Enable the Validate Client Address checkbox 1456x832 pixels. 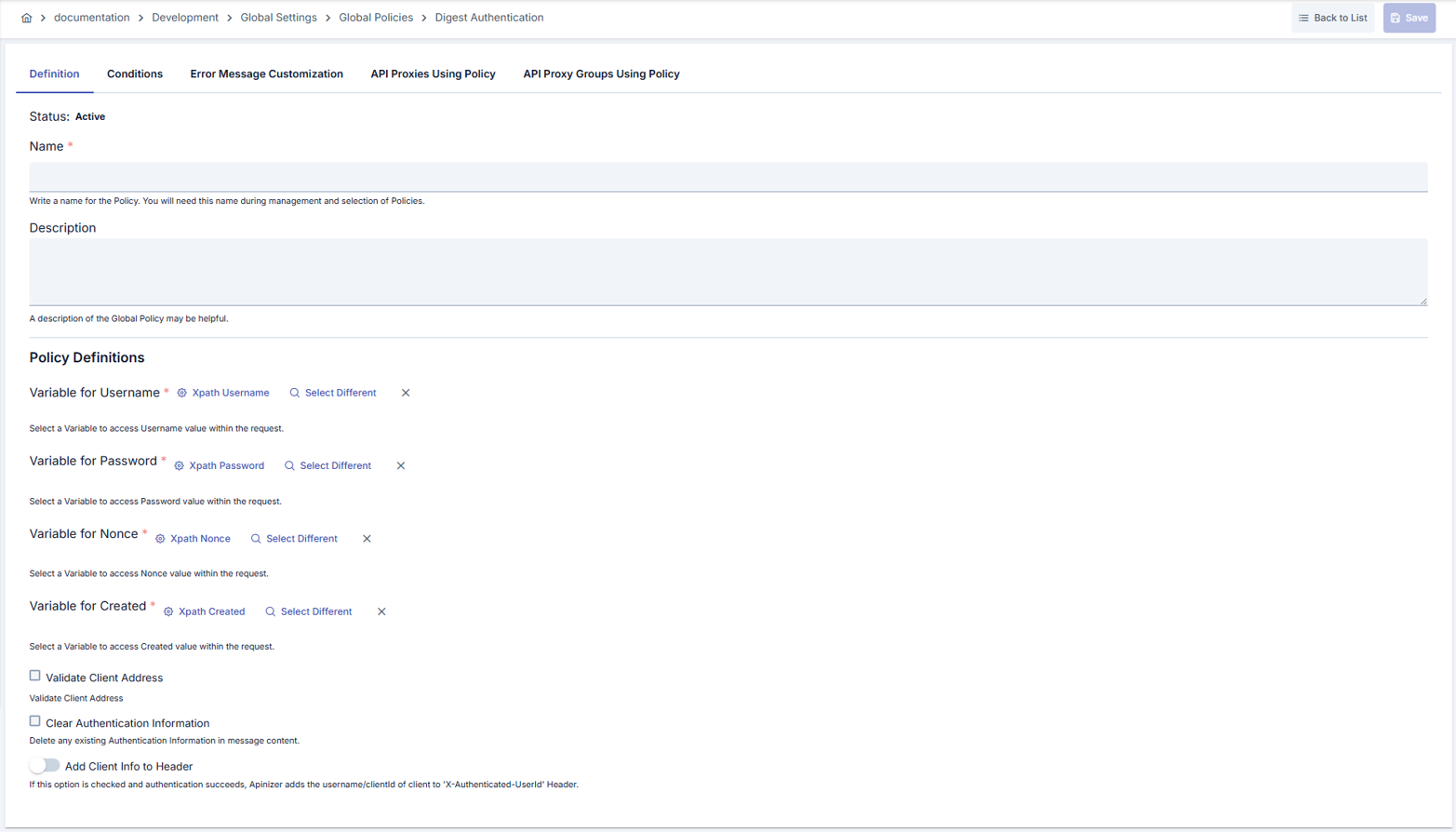click(x=34, y=675)
